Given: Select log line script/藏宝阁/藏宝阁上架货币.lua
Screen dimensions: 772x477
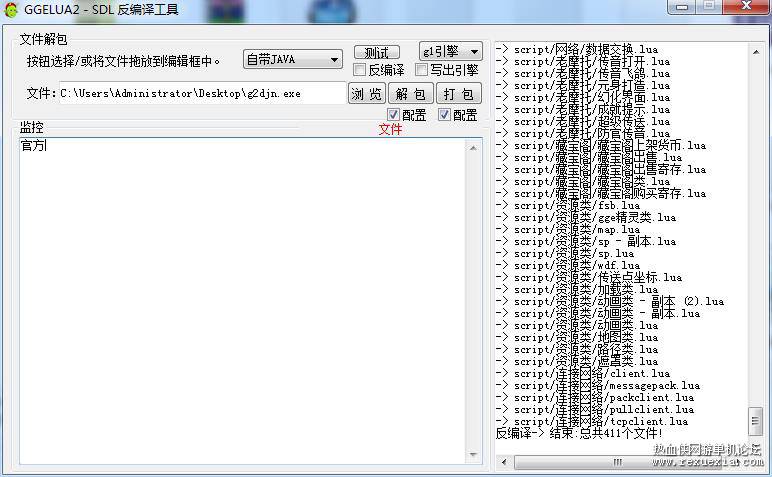Looking at the screenshot, I should click(x=601, y=146).
